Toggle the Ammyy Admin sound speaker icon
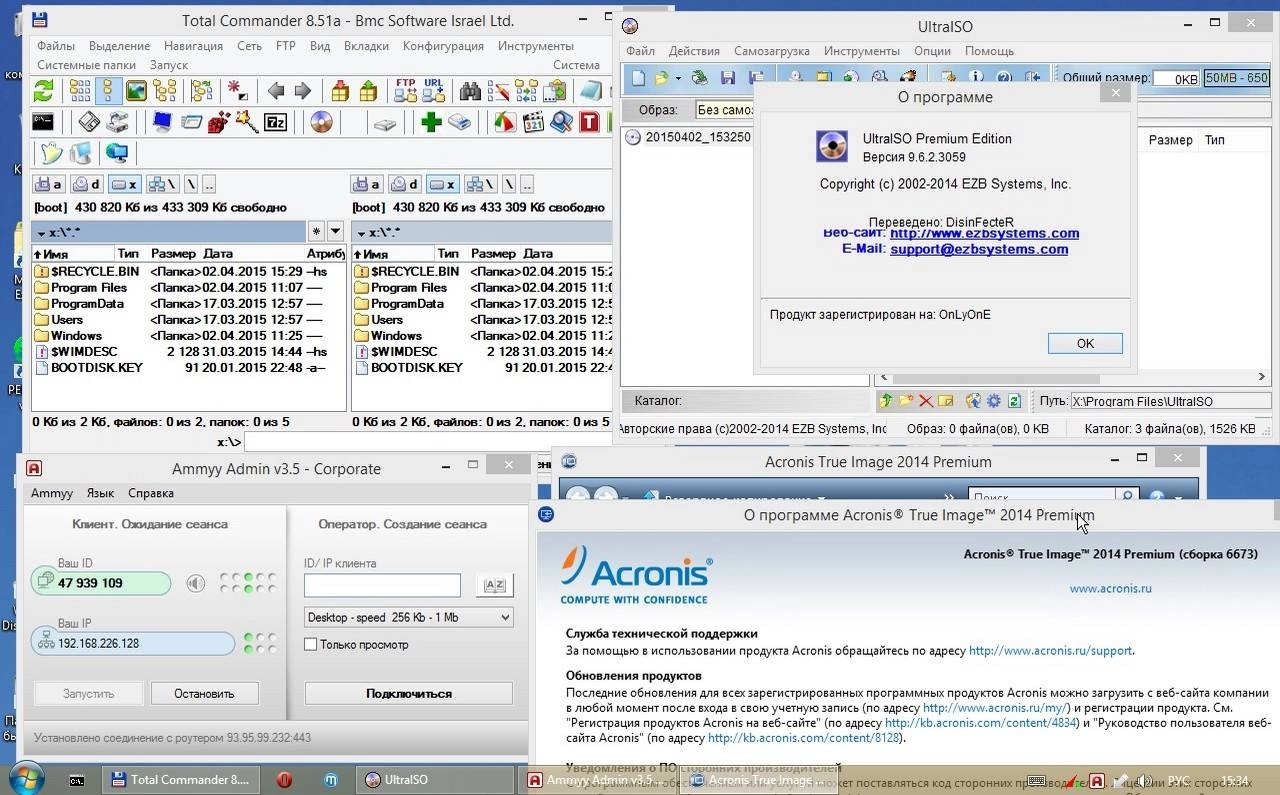 [195, 584]
